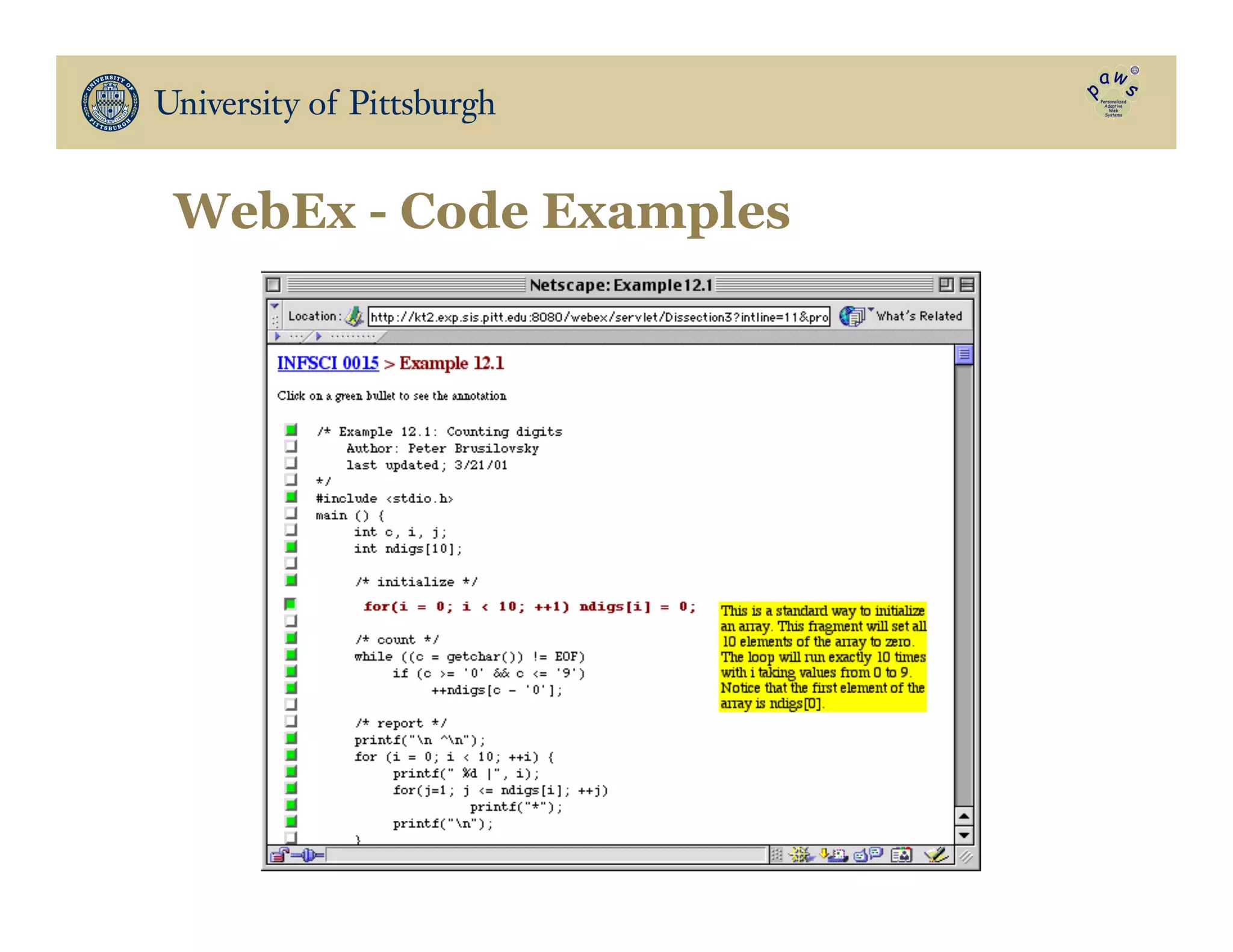The height and width of the screenshot is (952, 1233).
Task: Click the window close box
Action: 273,285
